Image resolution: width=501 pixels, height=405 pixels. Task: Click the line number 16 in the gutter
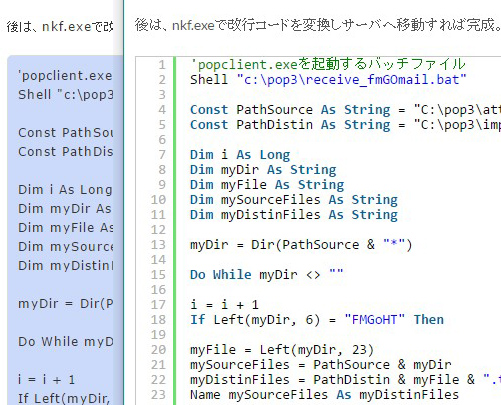click(158, 290)
